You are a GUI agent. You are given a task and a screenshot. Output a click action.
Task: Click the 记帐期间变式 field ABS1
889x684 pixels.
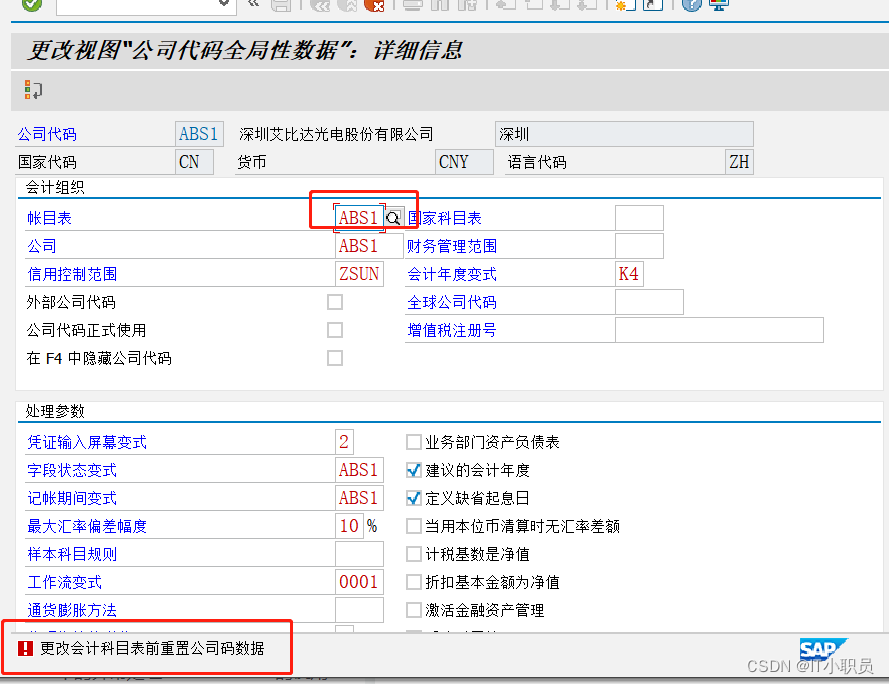(x=359, y=498)
